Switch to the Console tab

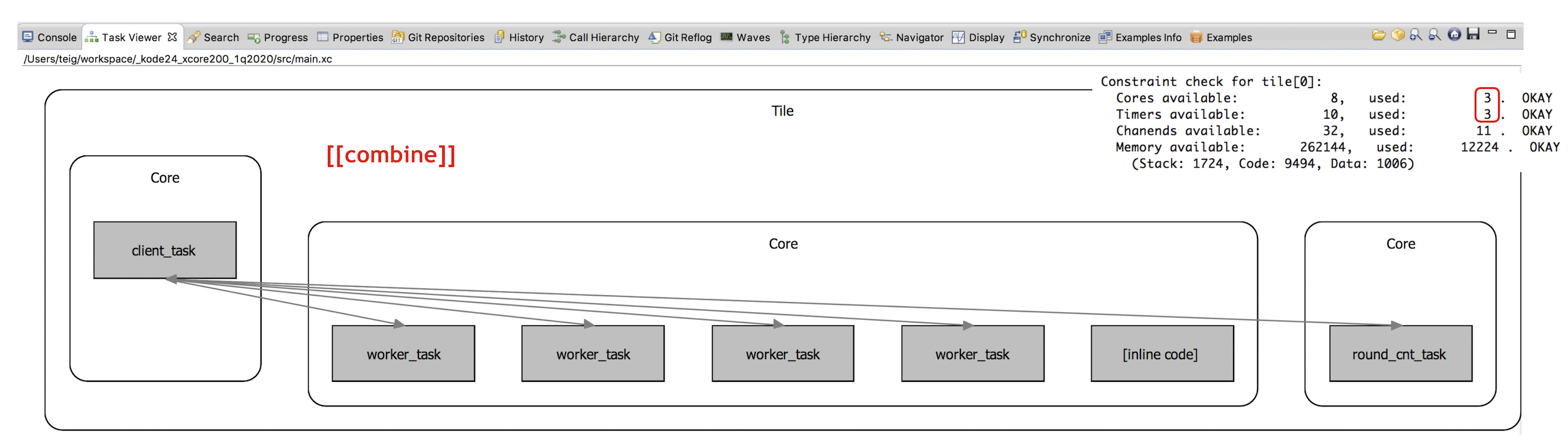(50, 37)
